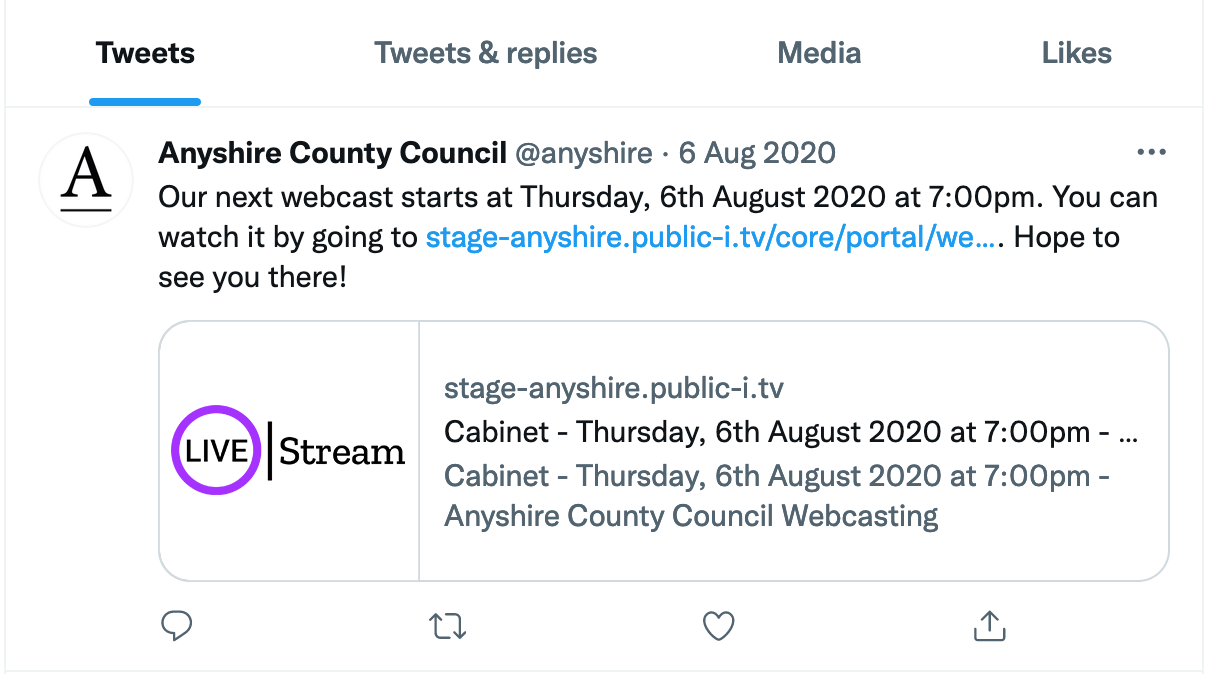1211x674 pixels.
Task: Click the purple LIVE circle logo
Action: click(x=217, y=450)
